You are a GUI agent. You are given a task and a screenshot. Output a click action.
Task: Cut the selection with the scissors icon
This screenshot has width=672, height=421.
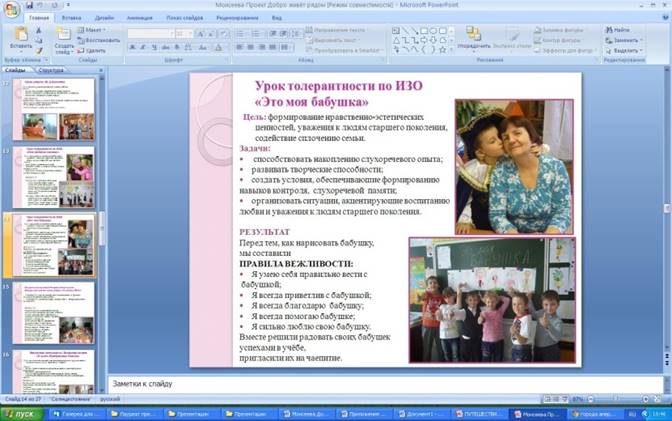(39, 30)
